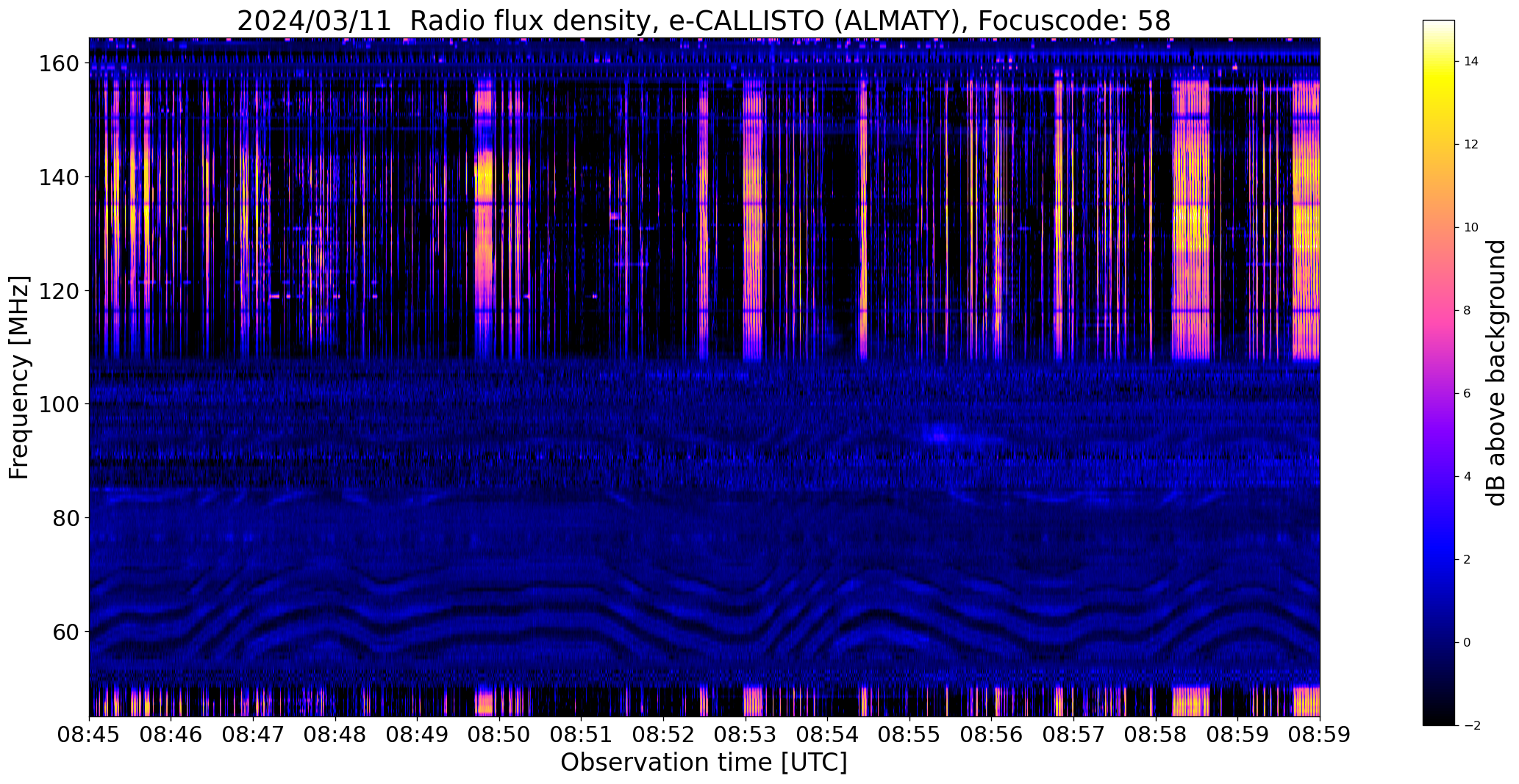Image resolution: width=1519 pixels, height=784 pixels.
Task: Click the colorbar tick value 14
Action: coord(1471,62)
